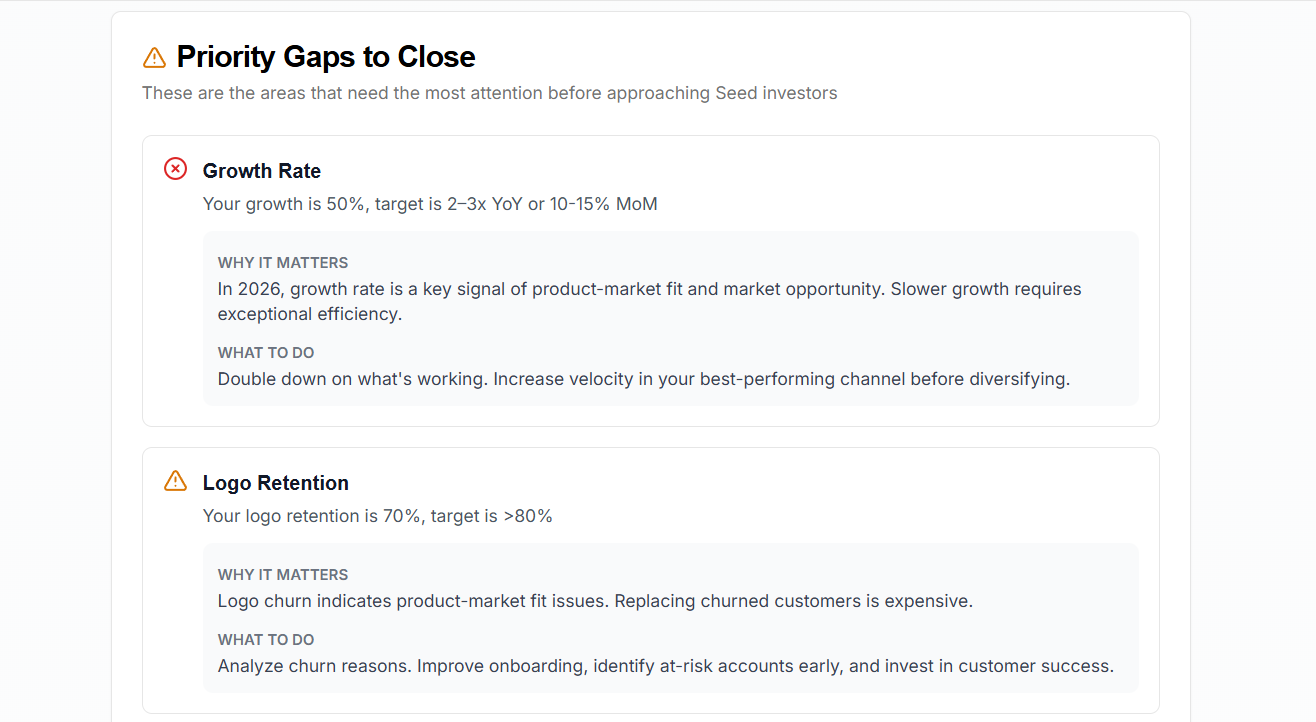The width and height of the screenshot is (1316, 722).
Task: Click the 'exceptional efficiency.' line of text
Action: (x=310, y=314)
